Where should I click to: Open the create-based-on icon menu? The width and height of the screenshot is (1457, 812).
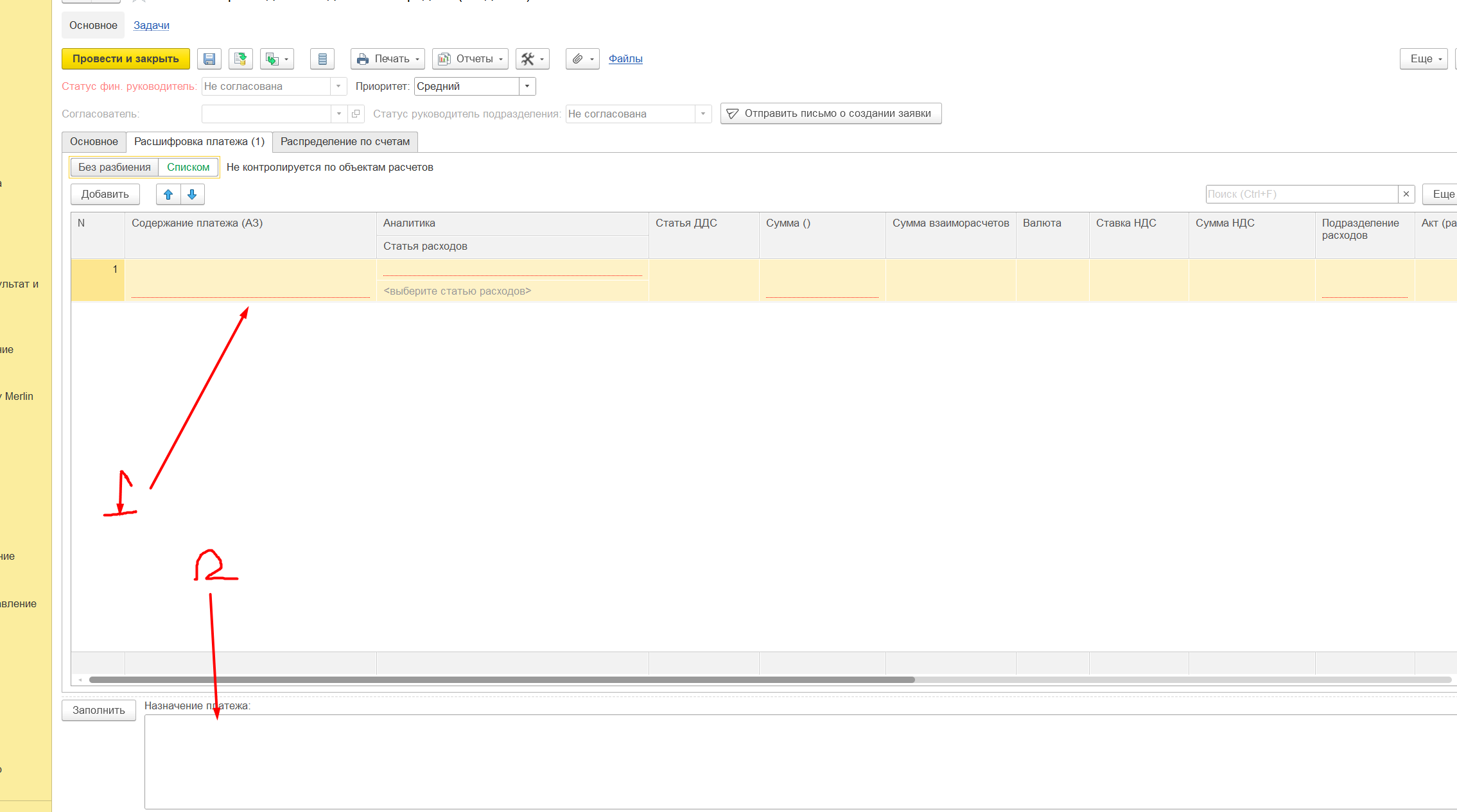[277, 59]
